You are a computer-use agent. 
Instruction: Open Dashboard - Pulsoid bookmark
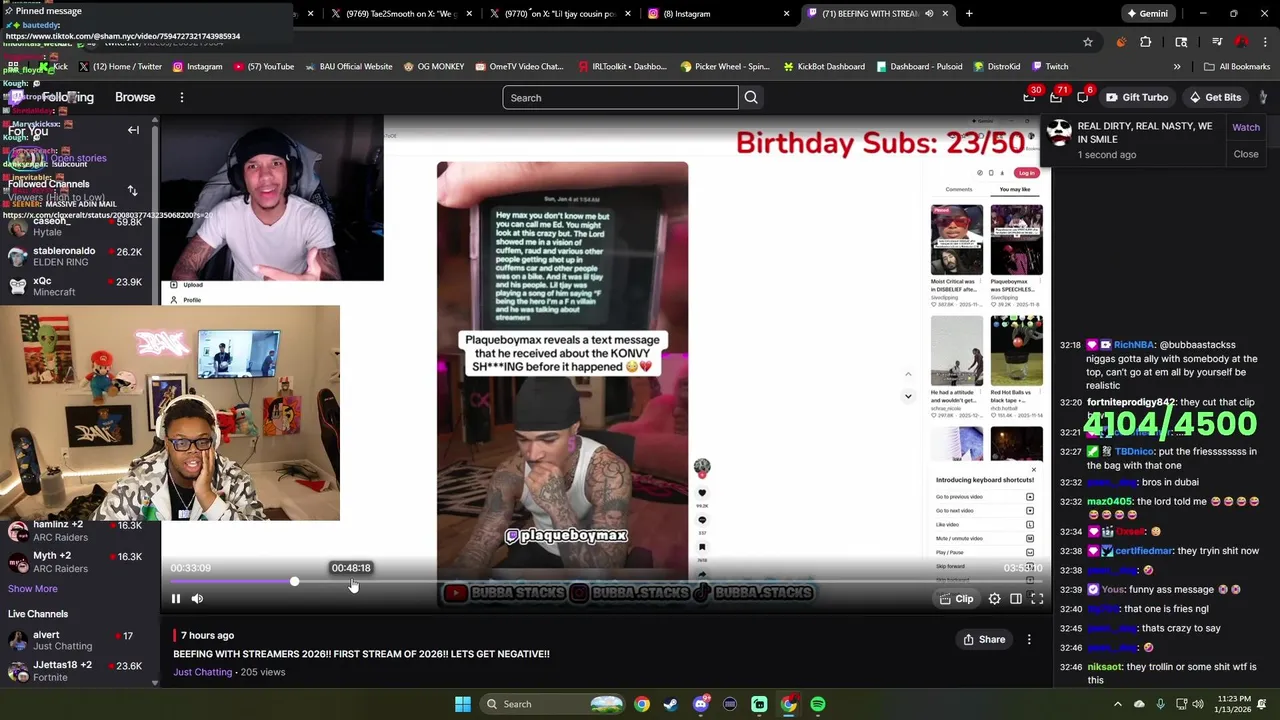point(919,67)
